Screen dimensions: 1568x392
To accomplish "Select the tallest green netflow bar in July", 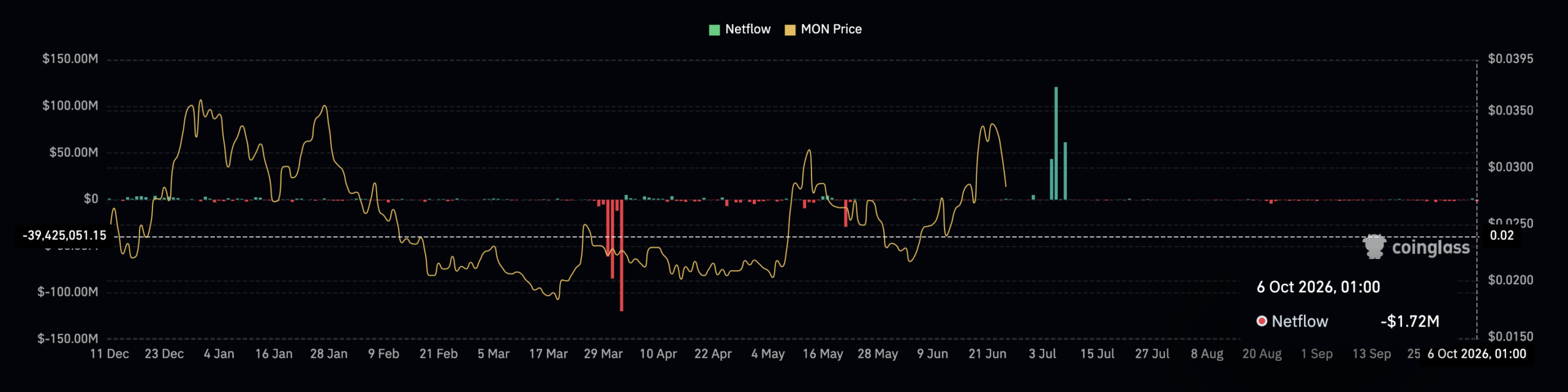I will pos(1056,143).
